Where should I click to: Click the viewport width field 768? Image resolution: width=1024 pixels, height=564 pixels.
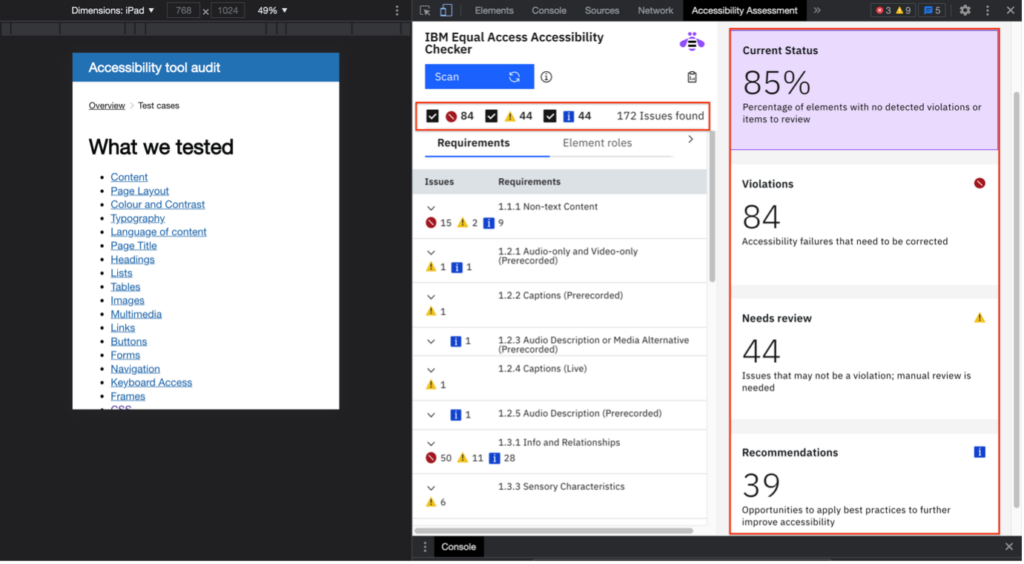coord(183,10)
